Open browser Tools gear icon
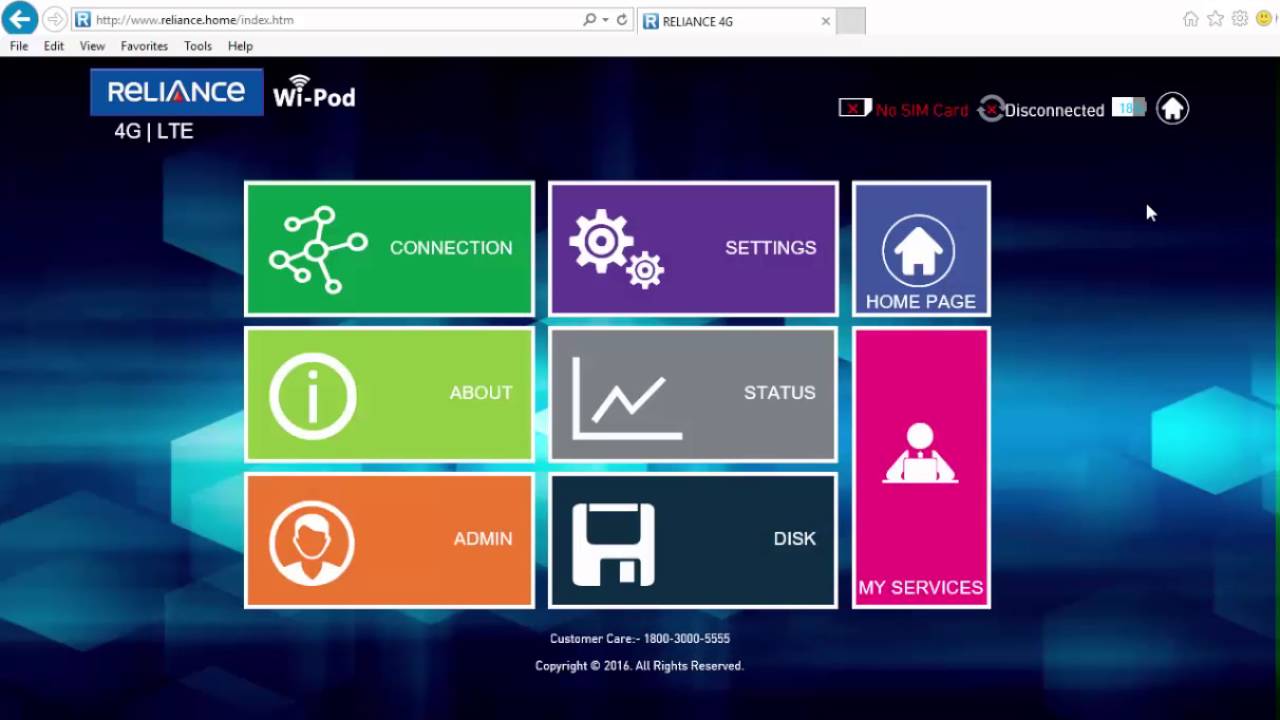1280x720 pixels. (1240, 19)
